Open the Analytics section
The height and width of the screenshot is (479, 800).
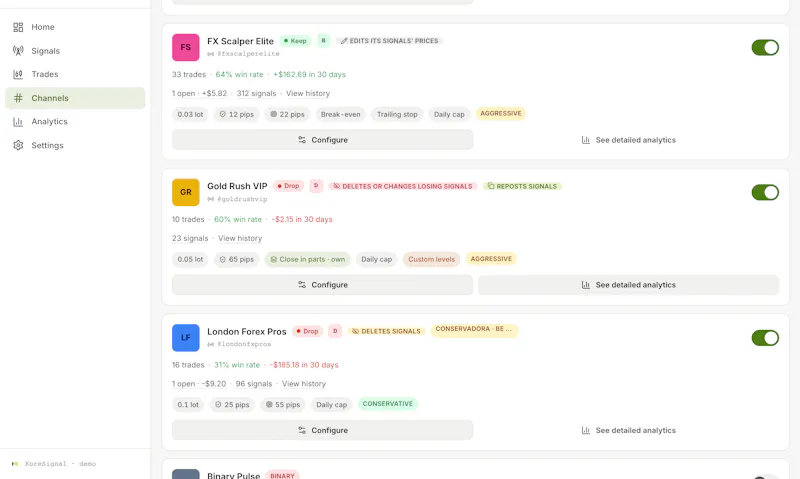75,121
